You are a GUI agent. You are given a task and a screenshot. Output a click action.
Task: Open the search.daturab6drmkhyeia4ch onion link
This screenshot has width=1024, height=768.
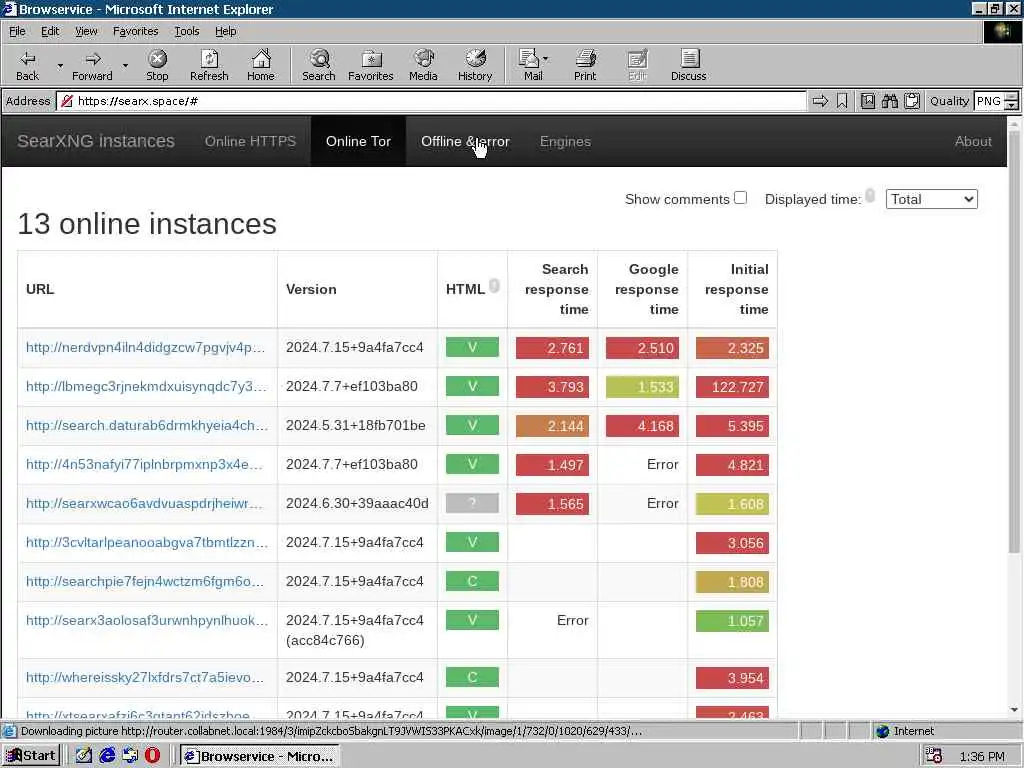147,425
